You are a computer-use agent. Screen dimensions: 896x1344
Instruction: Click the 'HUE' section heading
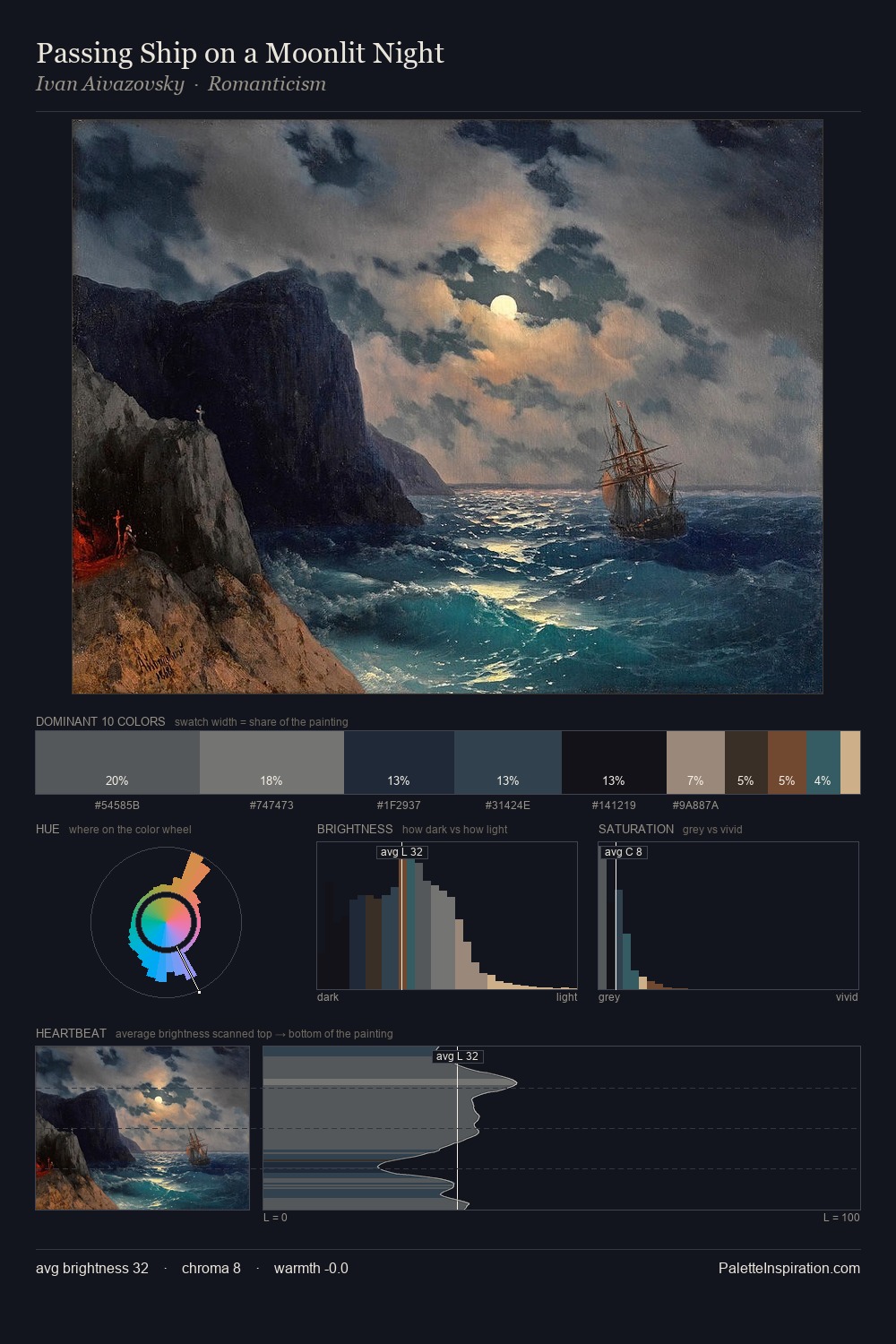click(x=47, y=829)
